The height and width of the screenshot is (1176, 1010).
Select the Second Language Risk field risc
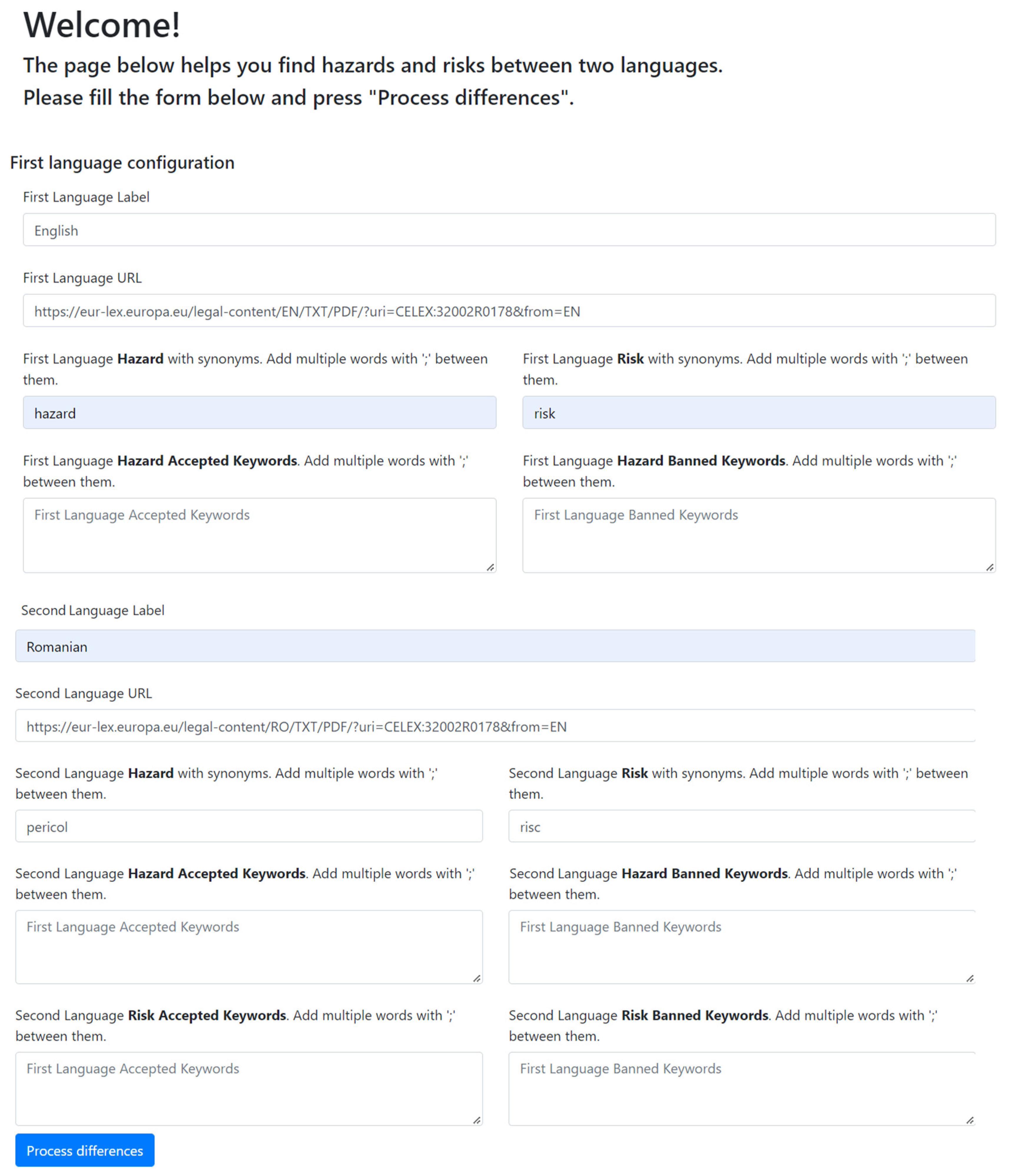(x=741, y=826)
